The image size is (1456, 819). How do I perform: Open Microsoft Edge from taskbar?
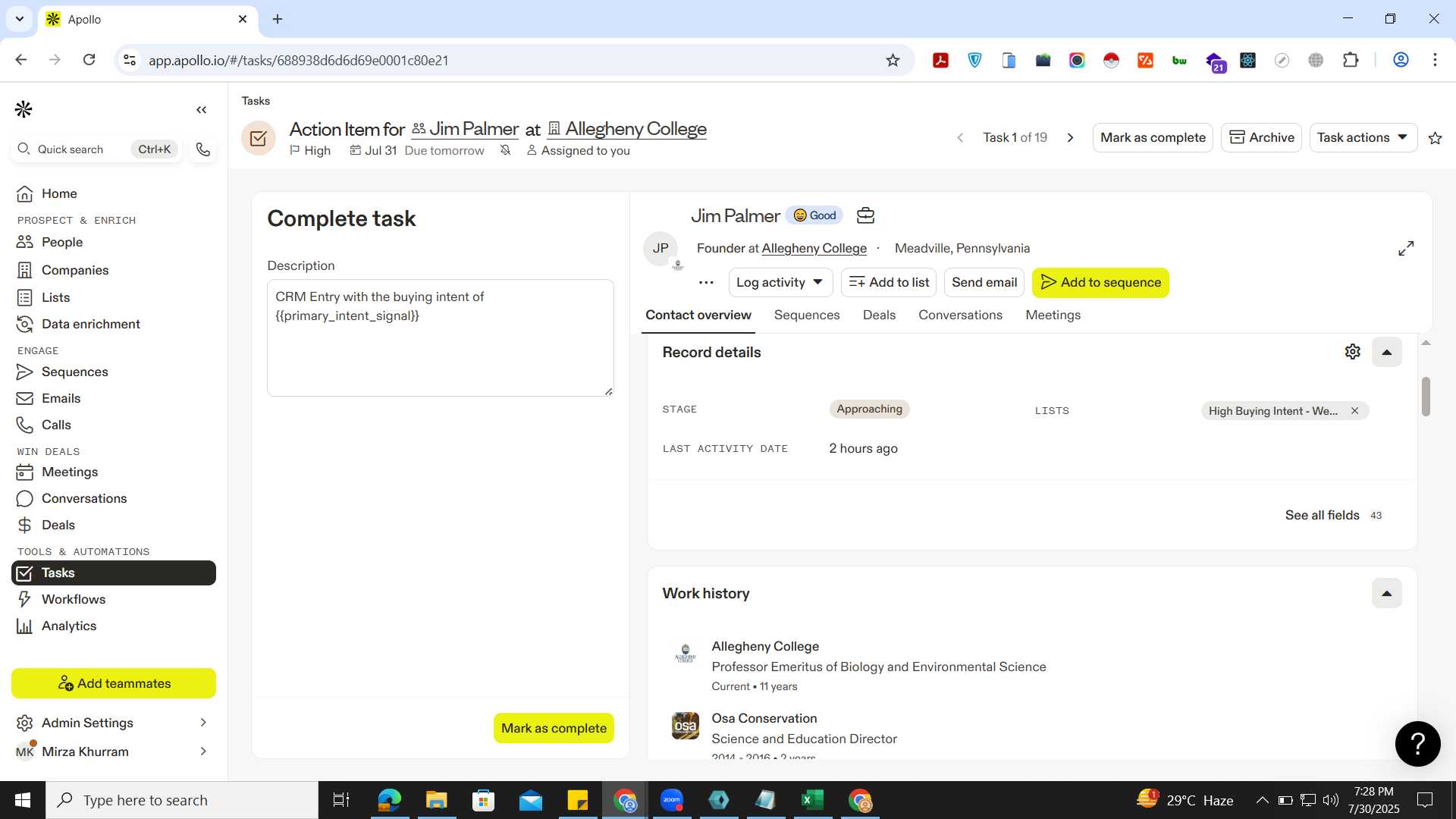coord(389,800)
